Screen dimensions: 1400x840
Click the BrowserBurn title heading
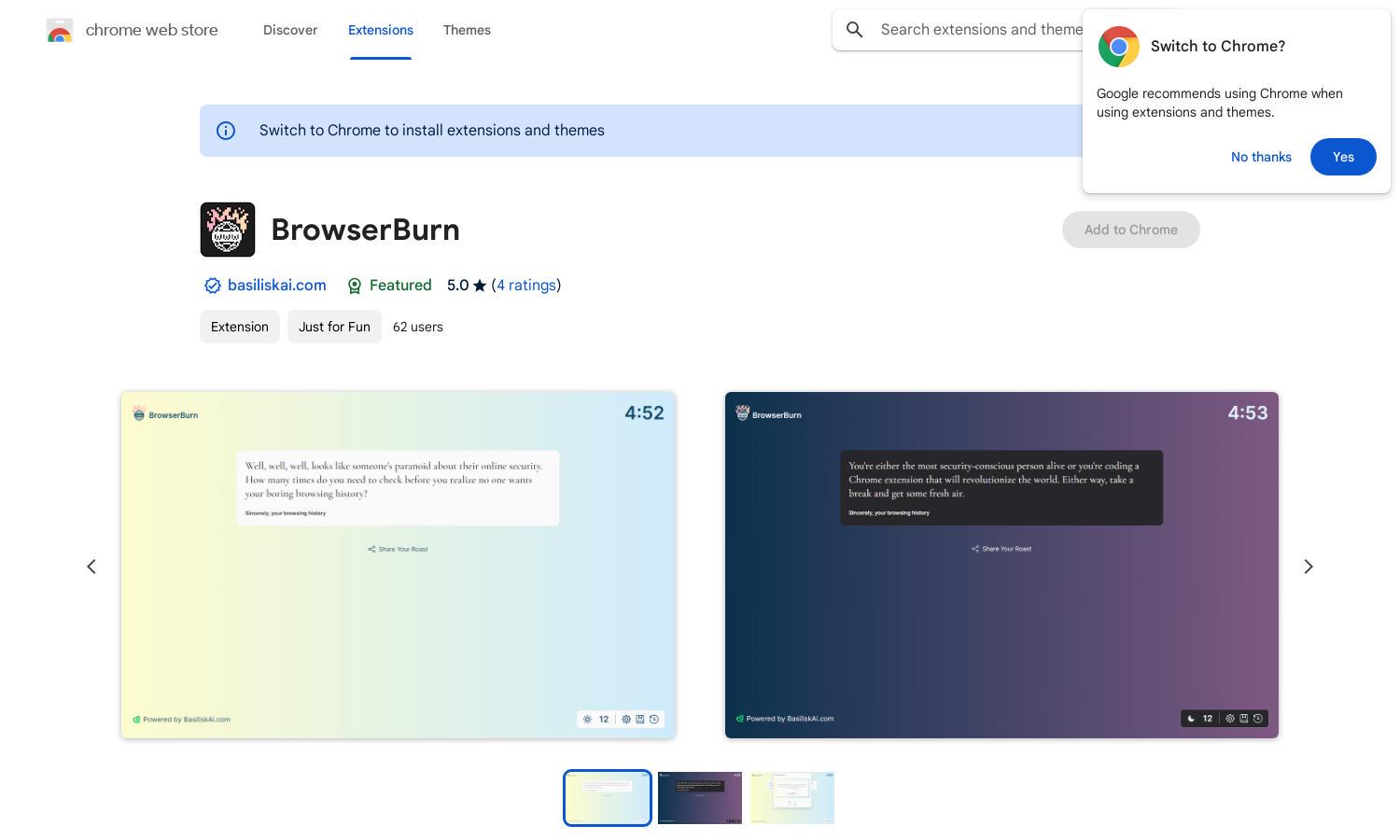[x=366, y=230]
